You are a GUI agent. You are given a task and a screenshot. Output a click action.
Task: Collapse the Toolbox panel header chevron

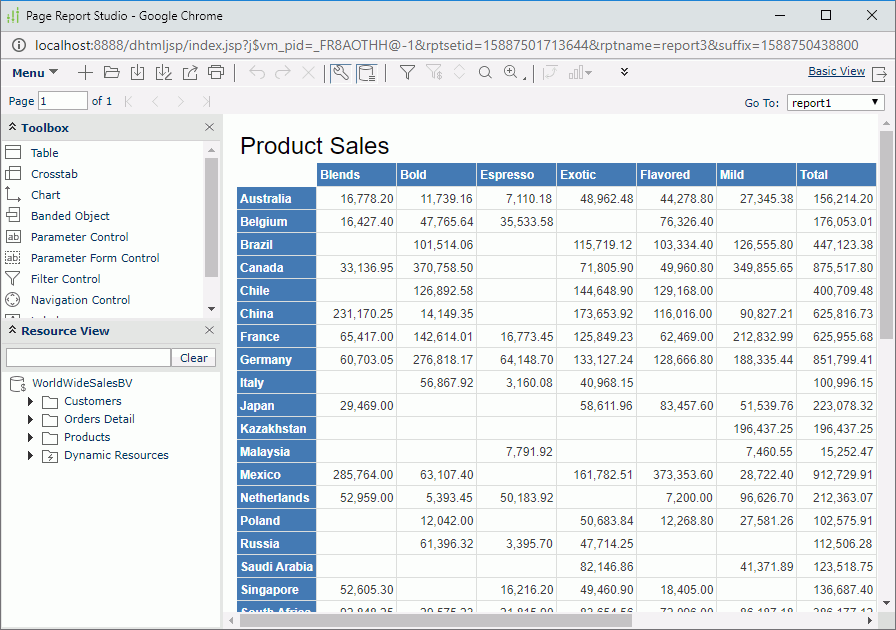pos(12,128)
